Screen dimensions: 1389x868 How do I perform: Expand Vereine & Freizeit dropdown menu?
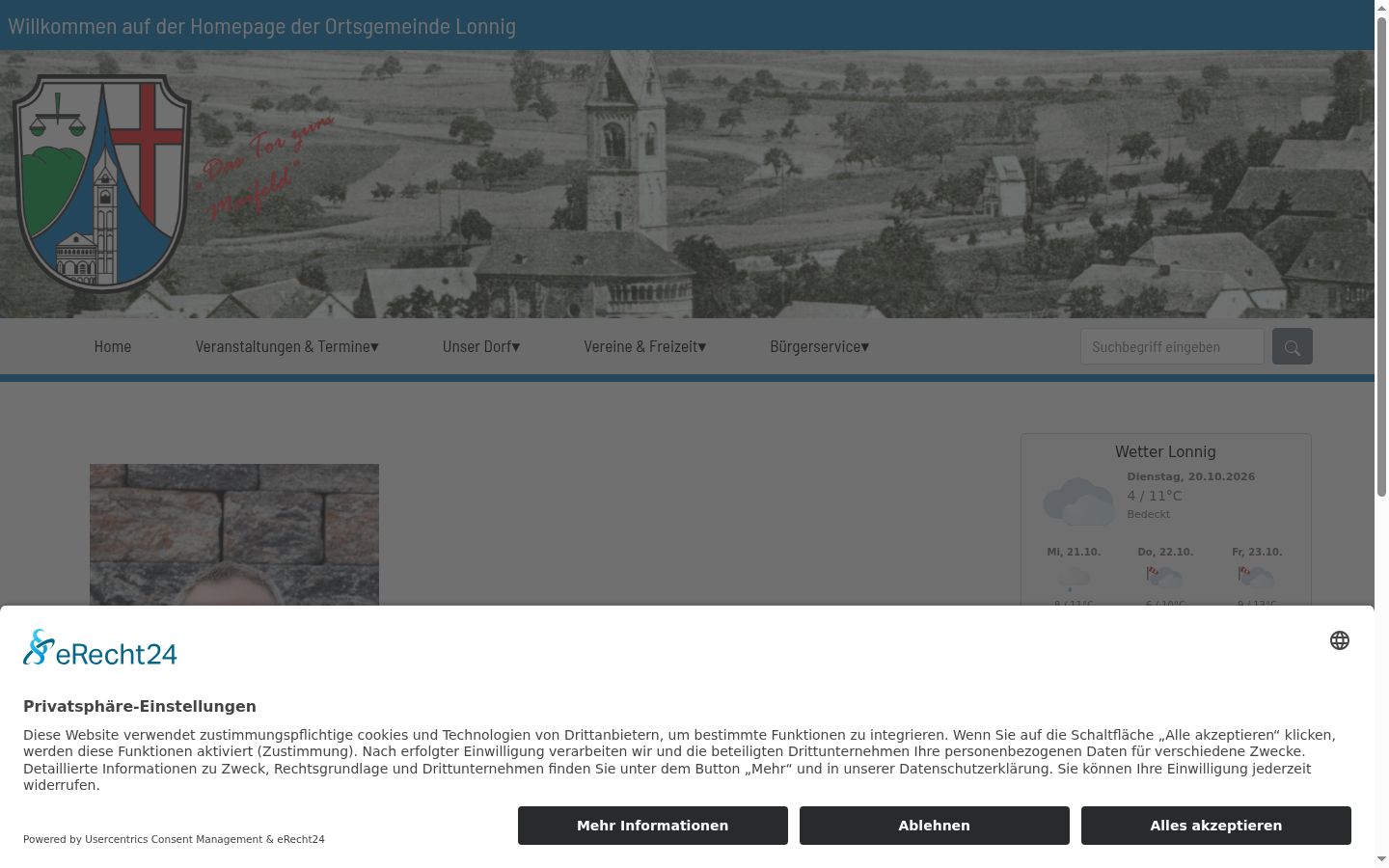point(644,346)
